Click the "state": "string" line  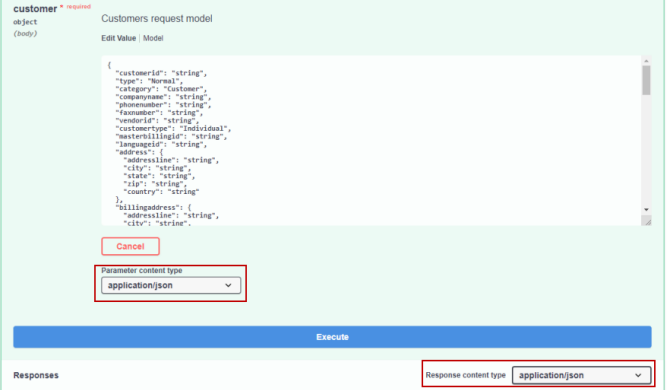159,176
